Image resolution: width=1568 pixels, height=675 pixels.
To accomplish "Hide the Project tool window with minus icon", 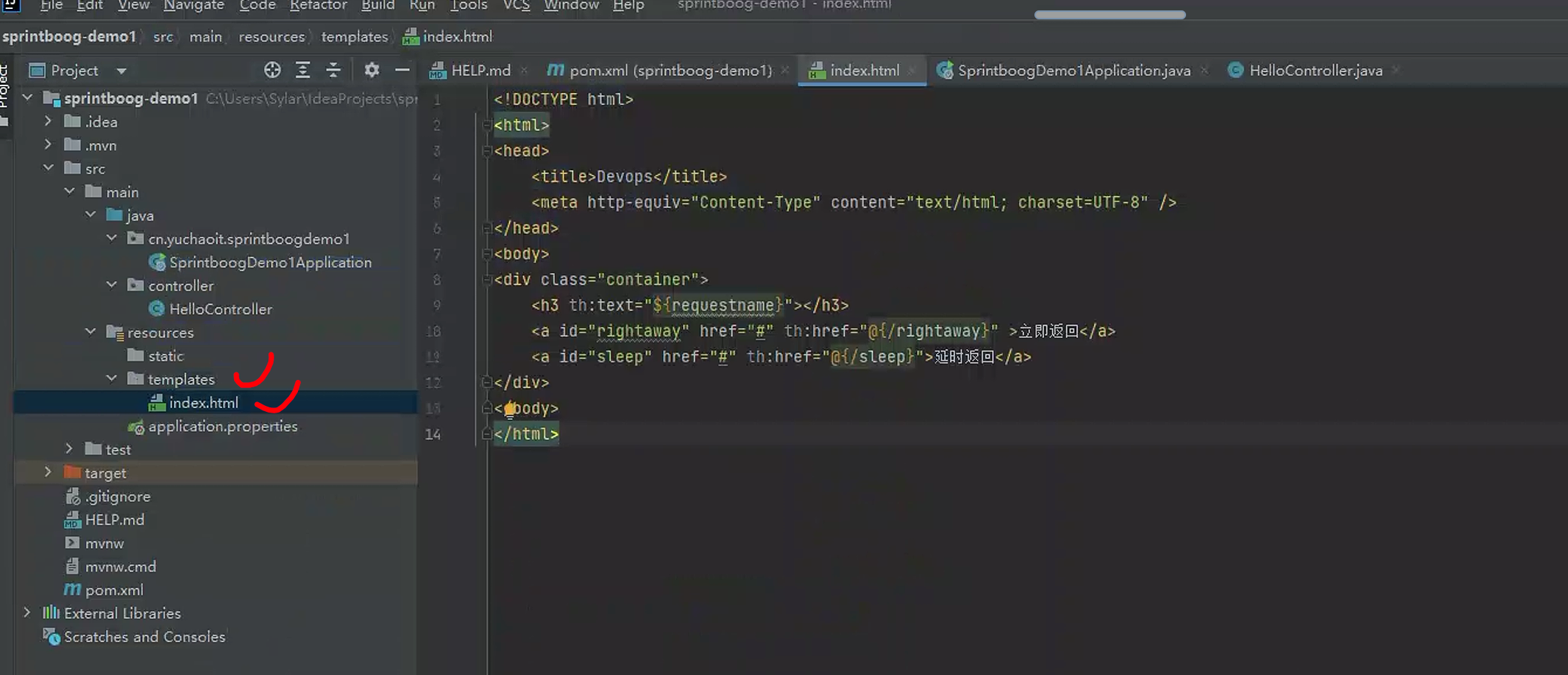I will (x=402, y=70).
